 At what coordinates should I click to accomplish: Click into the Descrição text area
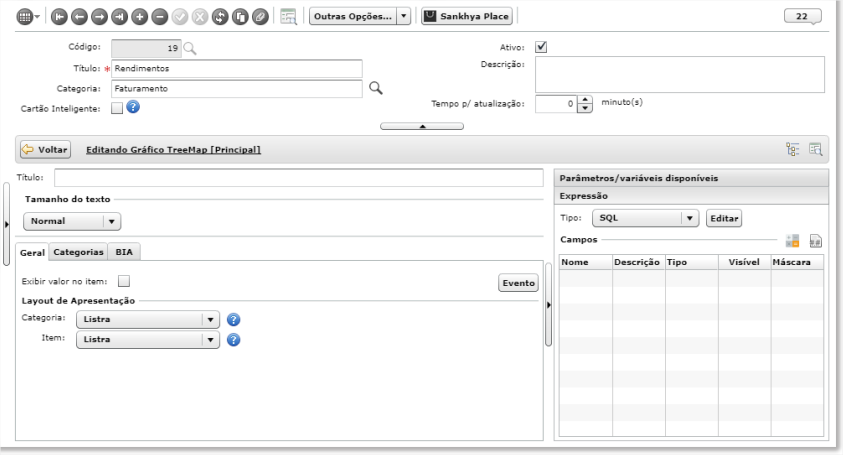(680, 75)
